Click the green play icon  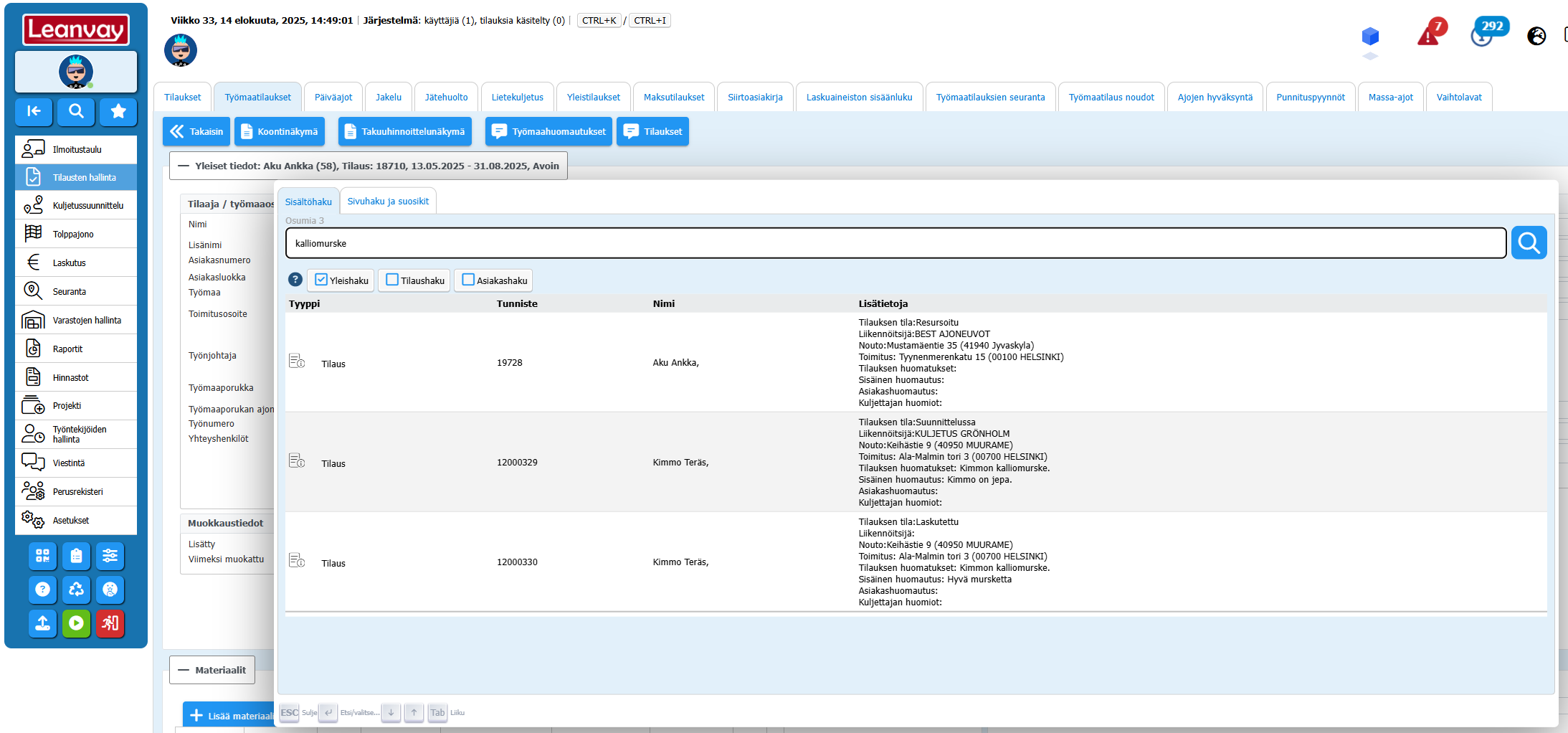(x=76, y=623)
